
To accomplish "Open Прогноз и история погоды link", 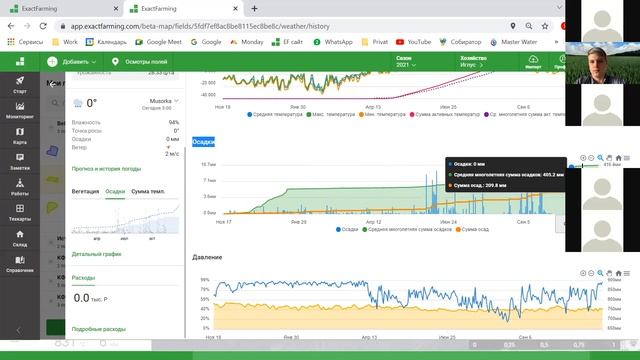I will click(106, 169).
